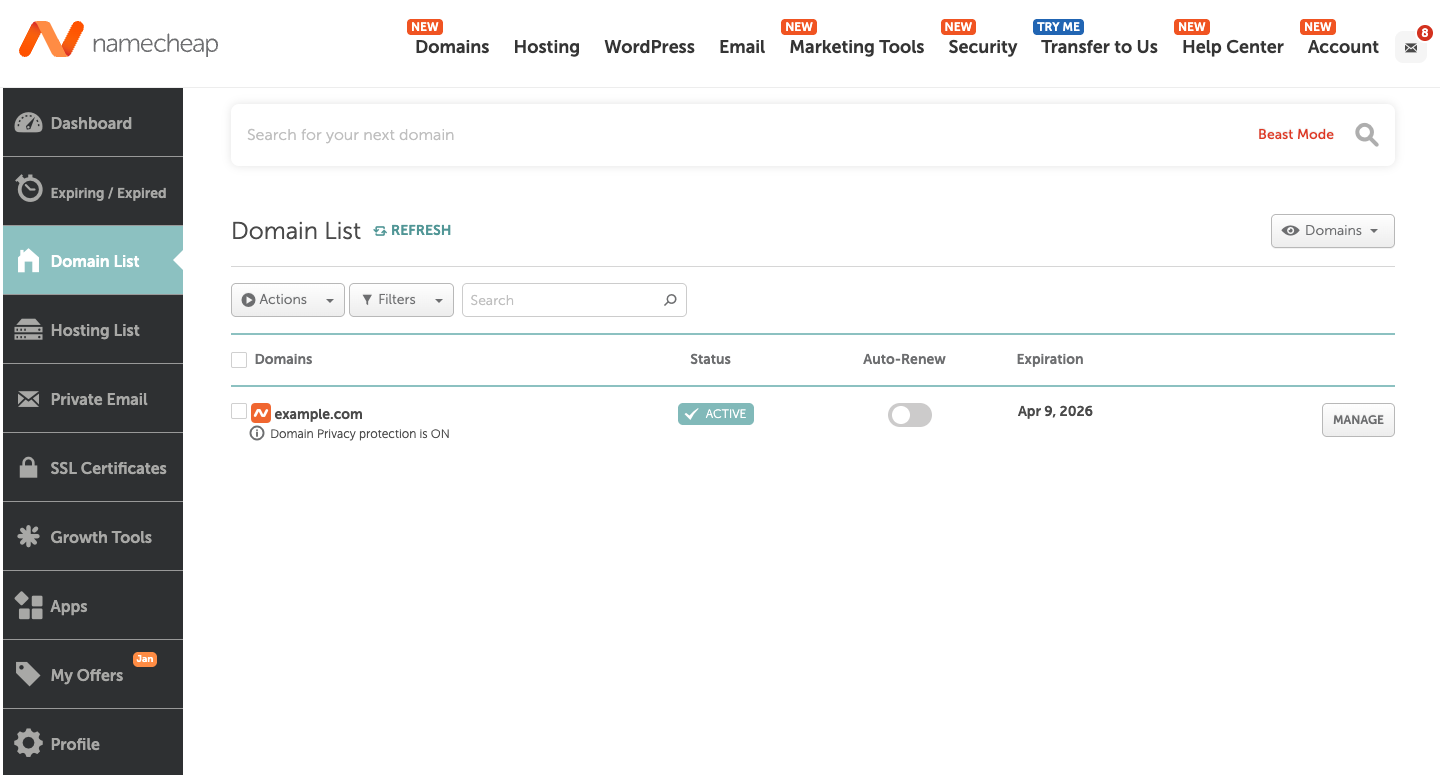
Task: Toggle auto-renew for example.com
Action: 909,414
